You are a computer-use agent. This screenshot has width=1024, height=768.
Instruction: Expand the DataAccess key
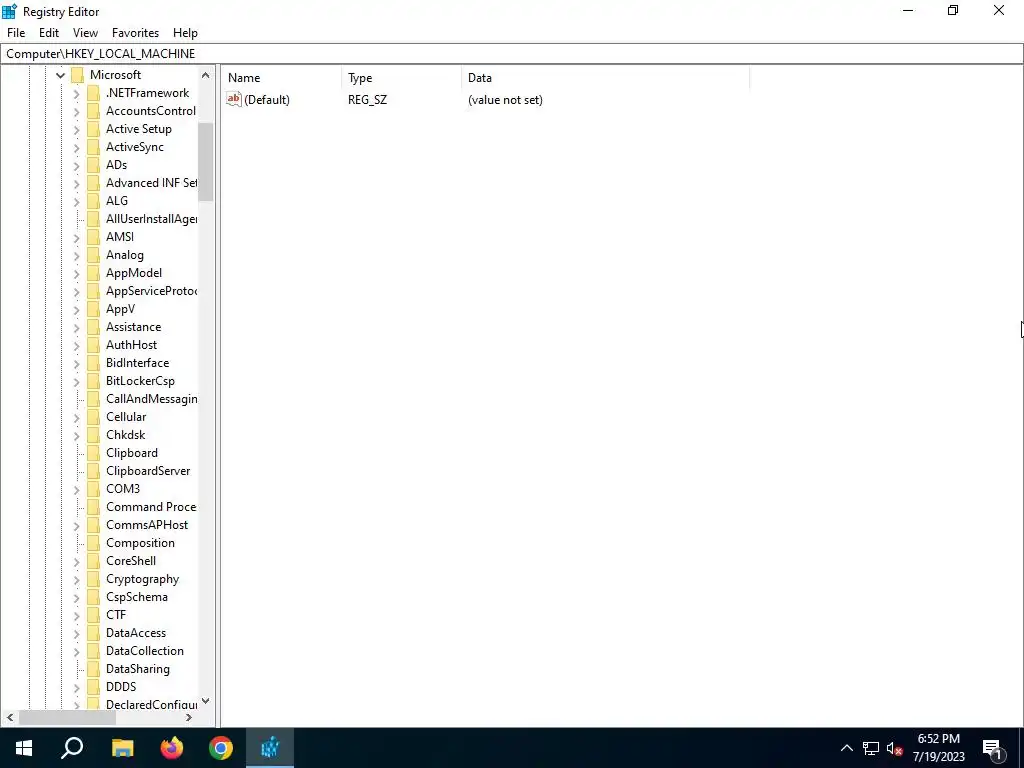76,633
